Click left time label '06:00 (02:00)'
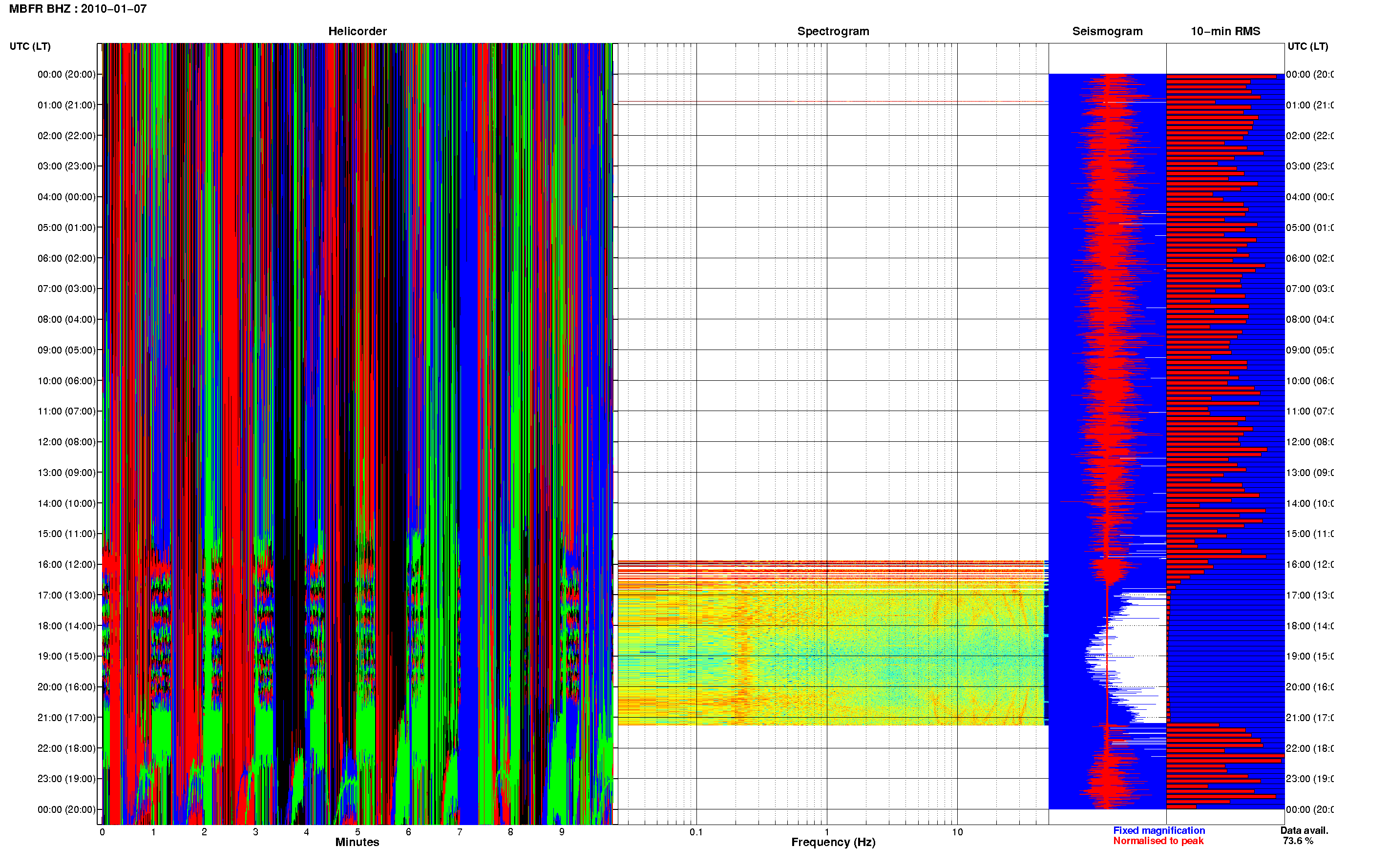 pyautogui.click(x=66, y=258)
